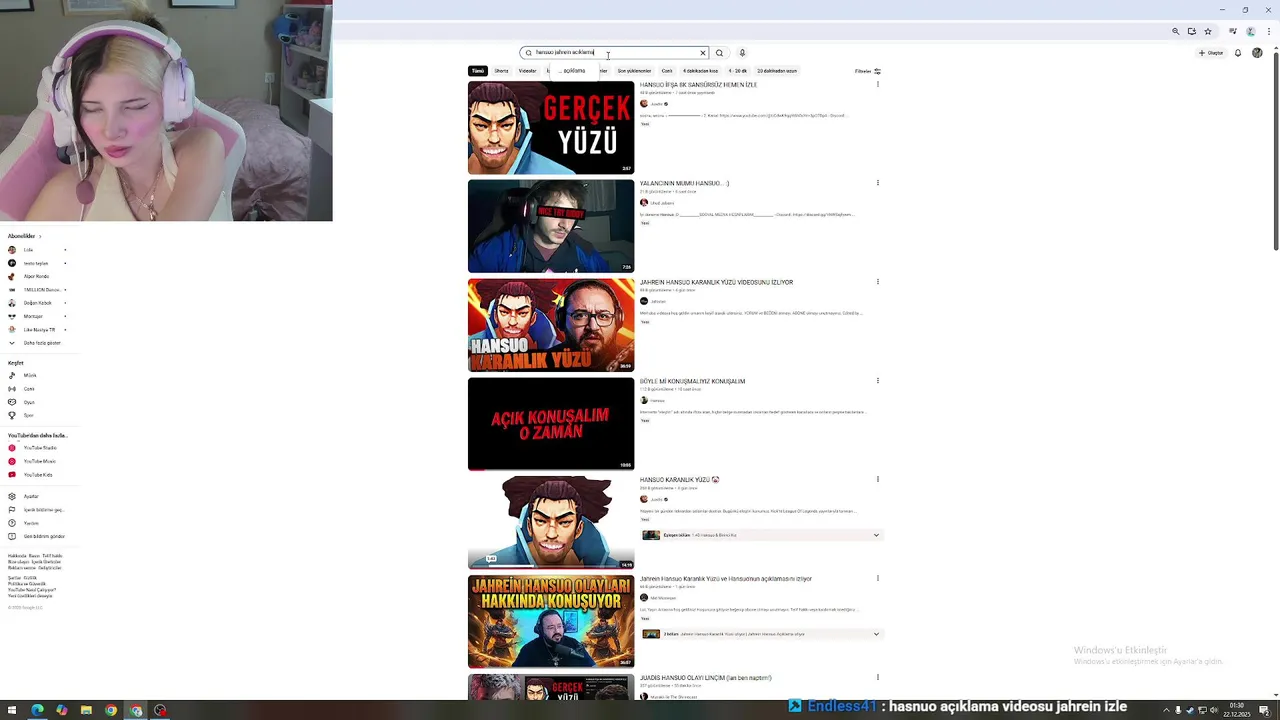Screen dimensions: 1280x720
Task: Open HANSUO KARANLIK YÜZÜ video title
Action: [679, 480]
